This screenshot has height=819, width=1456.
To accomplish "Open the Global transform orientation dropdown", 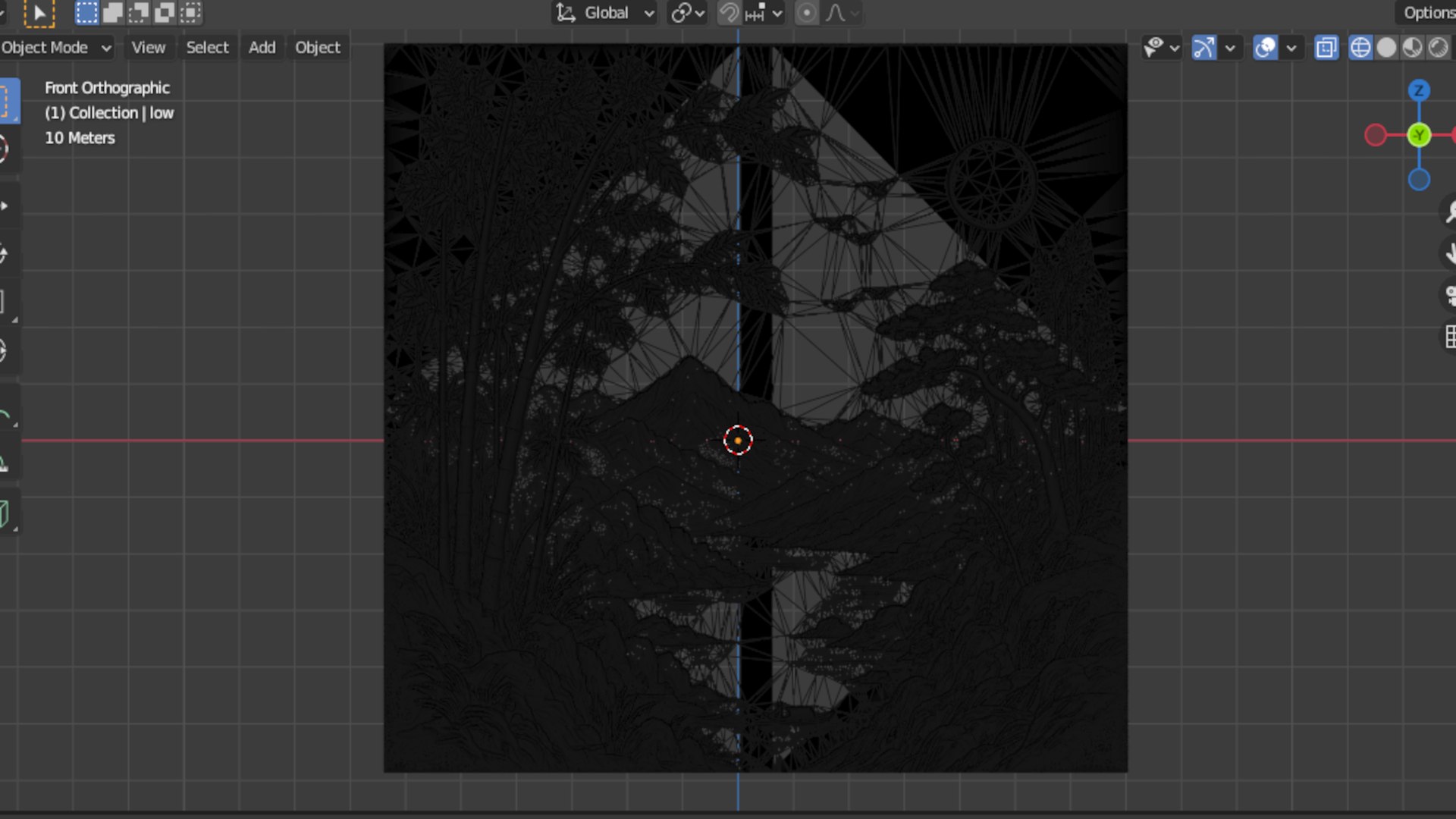I will [604, 13].
